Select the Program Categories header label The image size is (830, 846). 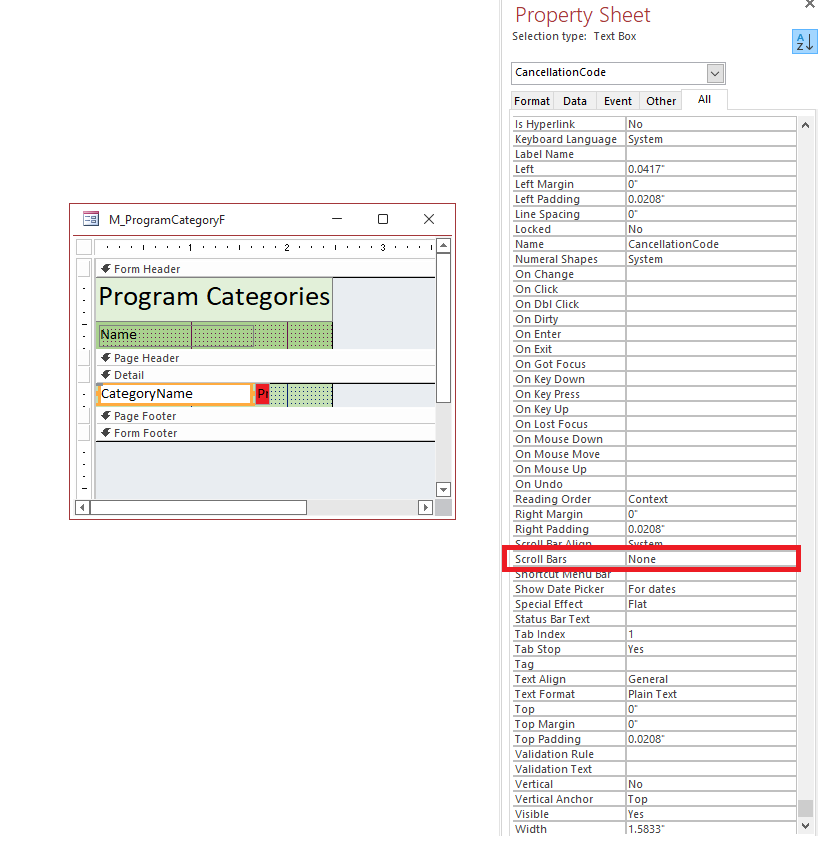click(213, 297)
